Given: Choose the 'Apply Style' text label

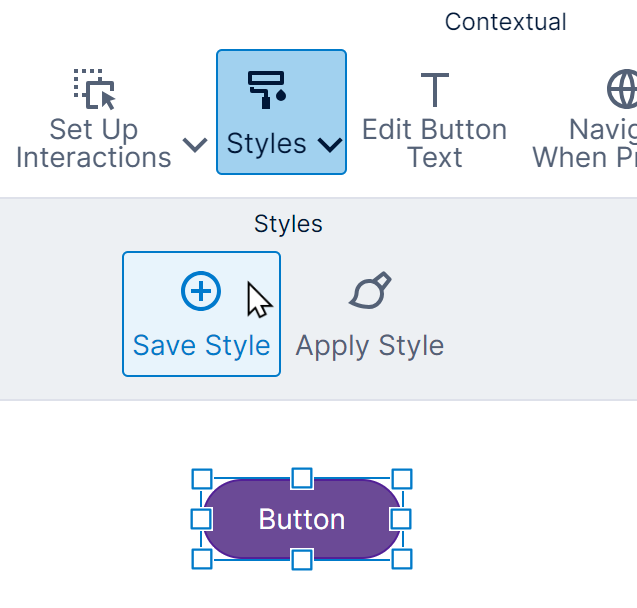Looking at the screenshot, I should coord(370,346).
